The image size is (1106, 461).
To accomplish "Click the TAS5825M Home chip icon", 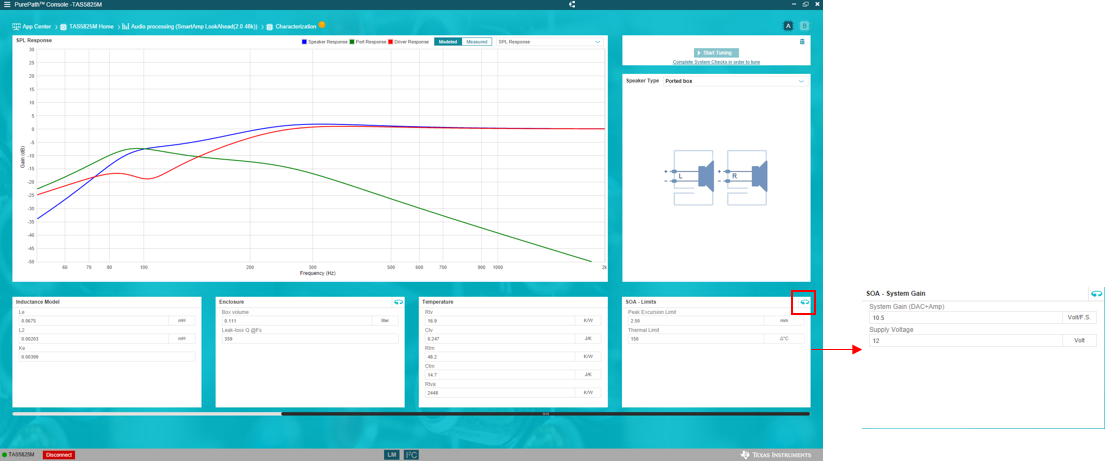I will point(63,27).
